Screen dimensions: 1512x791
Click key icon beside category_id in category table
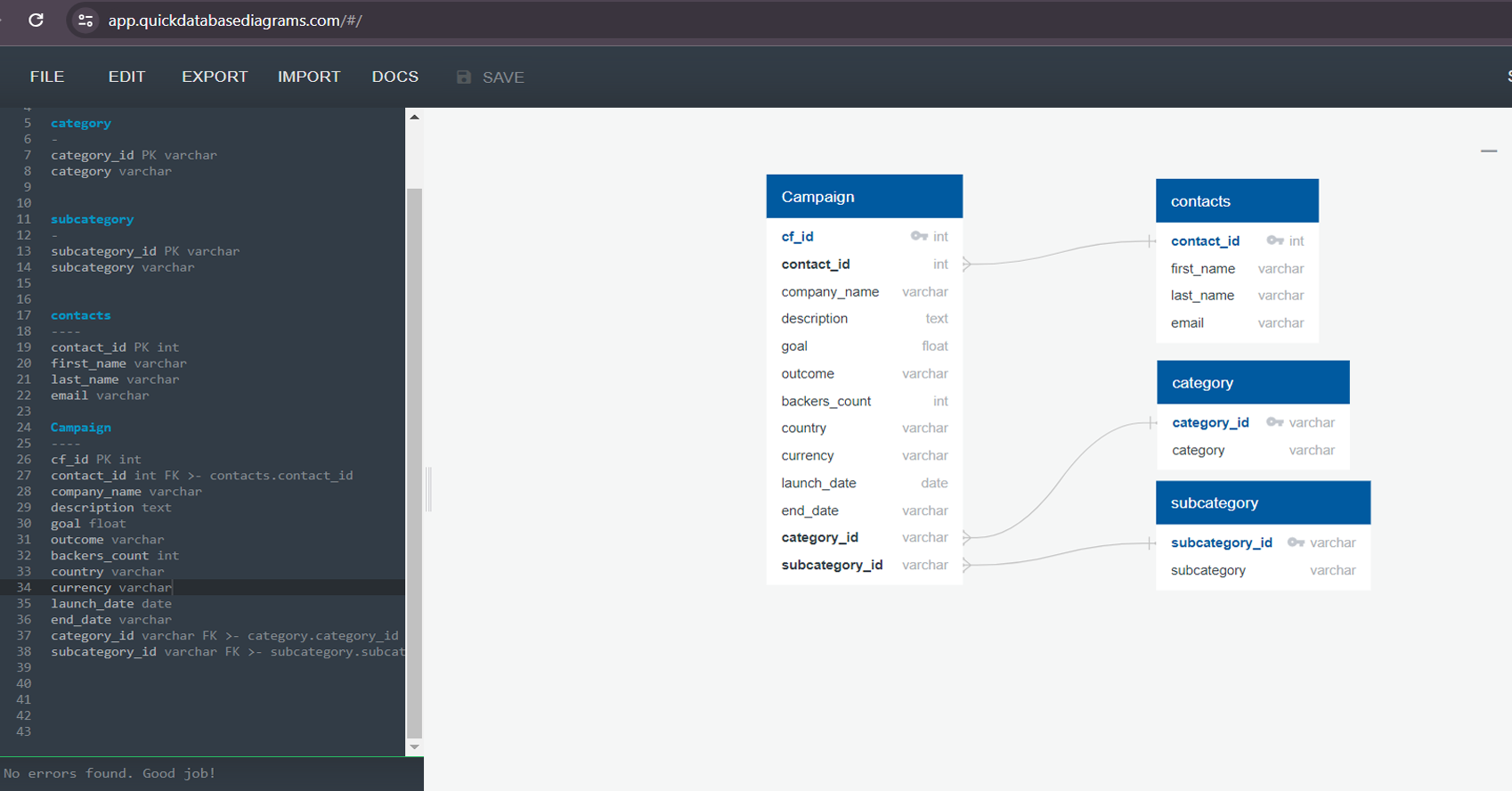tap(1275, 422)
